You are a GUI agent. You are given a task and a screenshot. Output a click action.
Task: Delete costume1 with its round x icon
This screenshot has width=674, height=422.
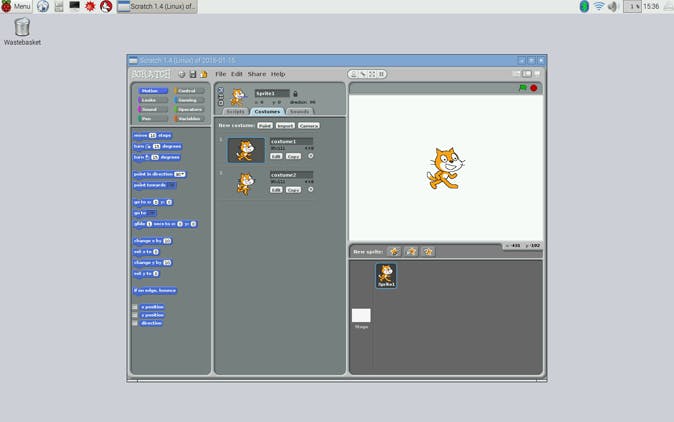pos(310,156)
